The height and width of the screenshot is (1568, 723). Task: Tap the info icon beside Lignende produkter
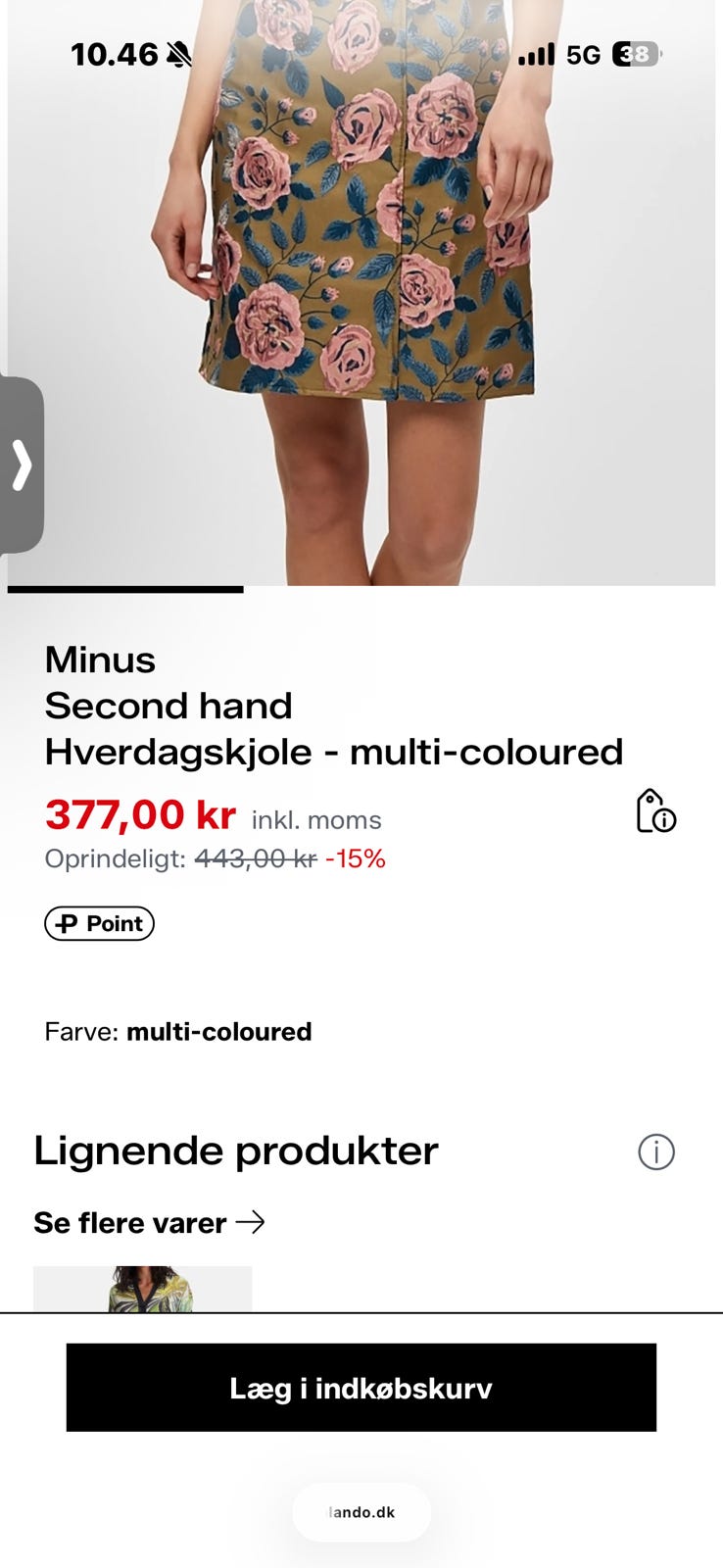coord(656,1151)
